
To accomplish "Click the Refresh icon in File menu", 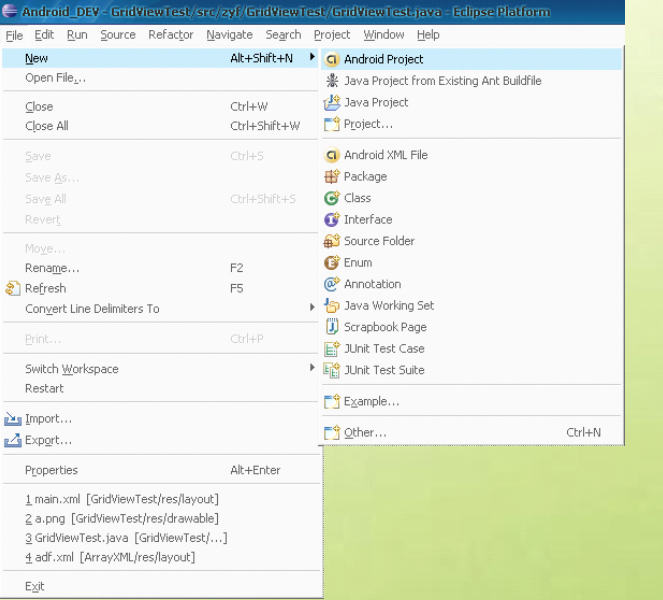I will pyautogui.click(x=13, y=288).
